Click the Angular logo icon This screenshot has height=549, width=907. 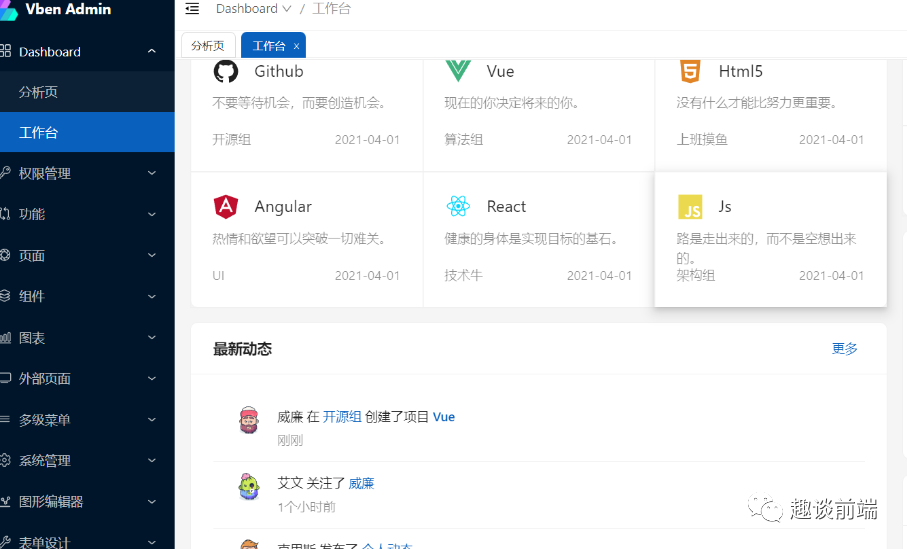(226, 207)
